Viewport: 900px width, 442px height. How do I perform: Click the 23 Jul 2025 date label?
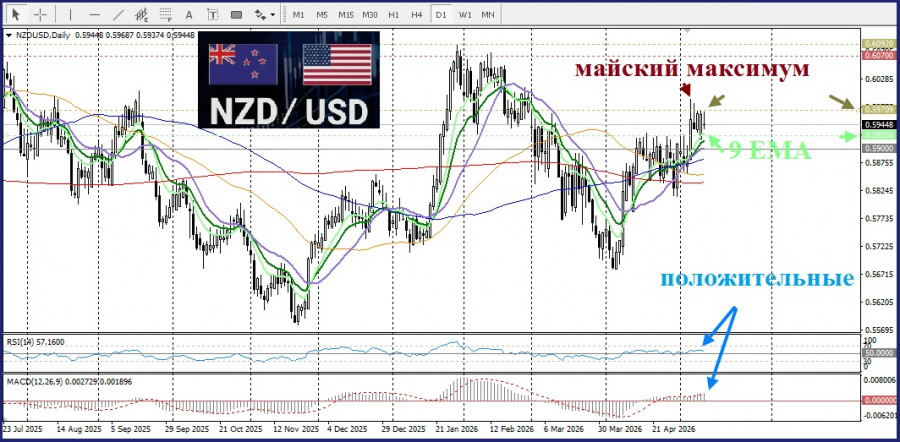[23, 429]
